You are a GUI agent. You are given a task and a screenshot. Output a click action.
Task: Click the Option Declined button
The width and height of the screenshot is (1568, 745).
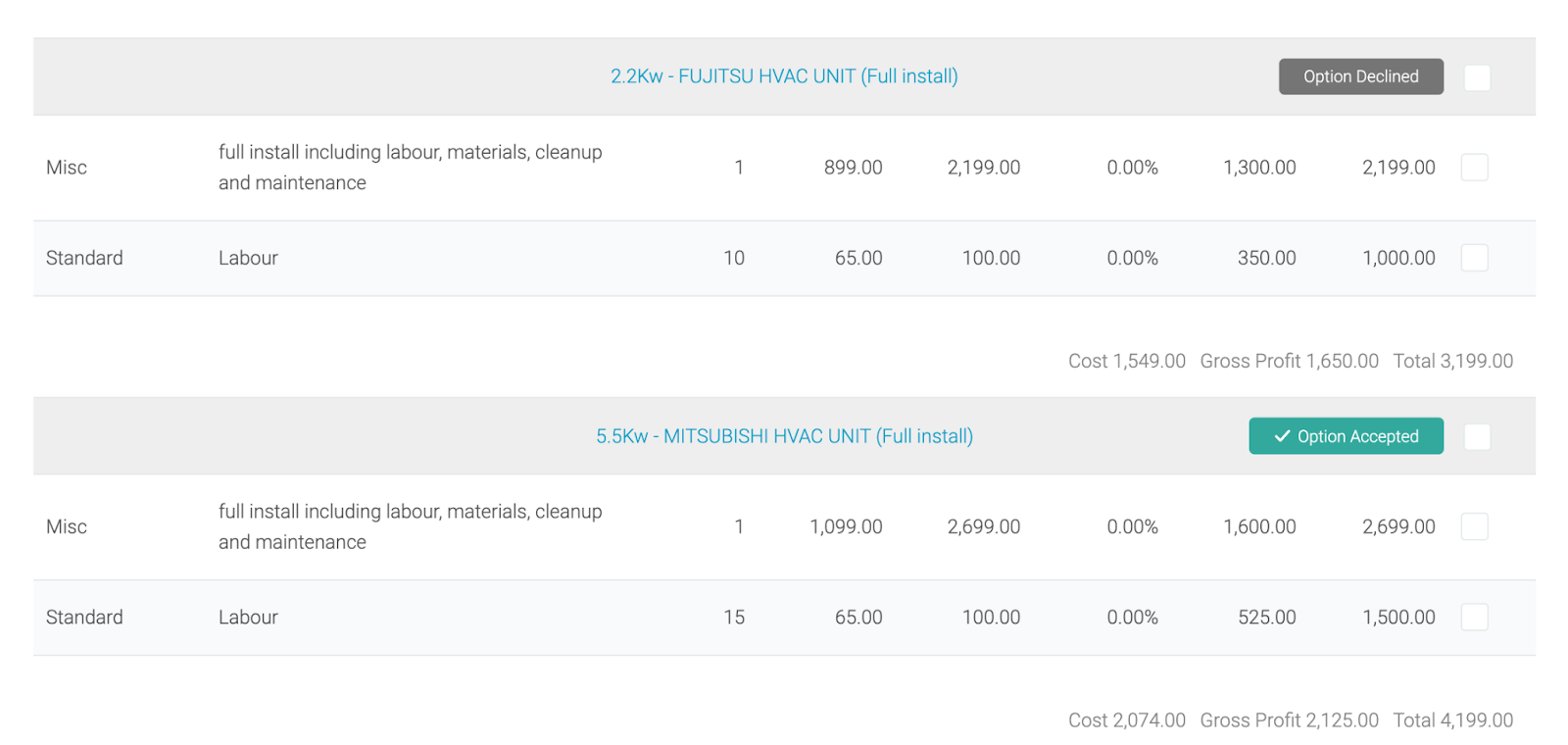1360,76
